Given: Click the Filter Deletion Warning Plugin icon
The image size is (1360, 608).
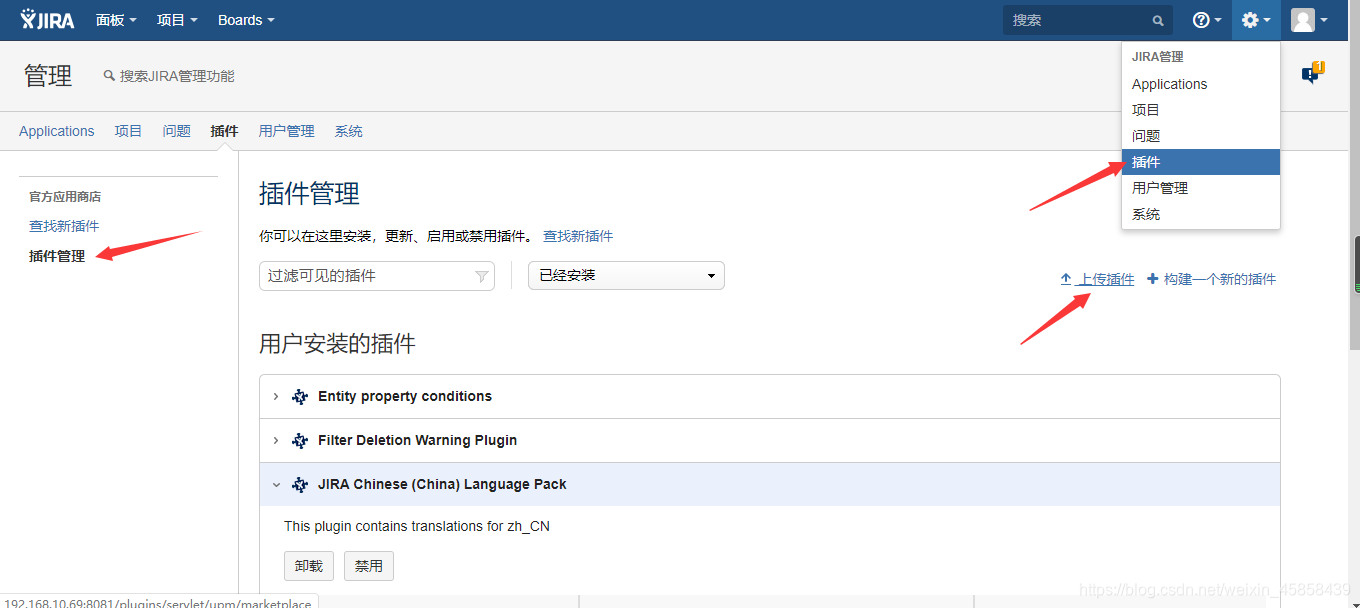Looking at the screenshot, I should click(x=299, y=441).
